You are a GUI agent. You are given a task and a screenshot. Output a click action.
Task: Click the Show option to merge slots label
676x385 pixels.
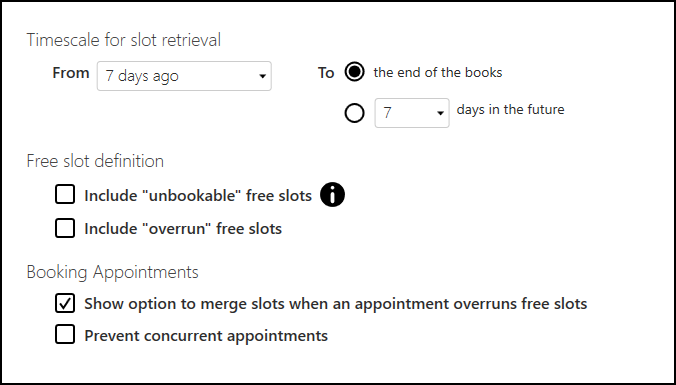(x=335, y=304)
